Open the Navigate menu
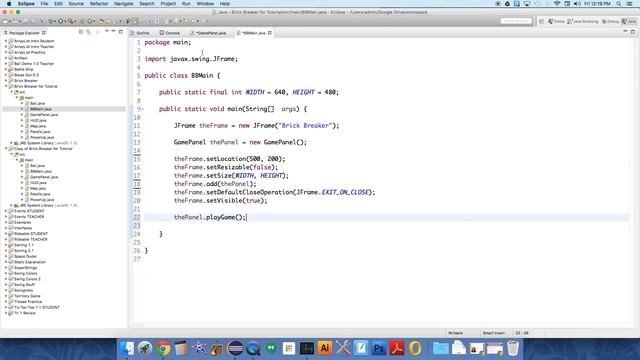Image resolution: width=640 pixels, height=360 pixels. [x=123, y=4]
